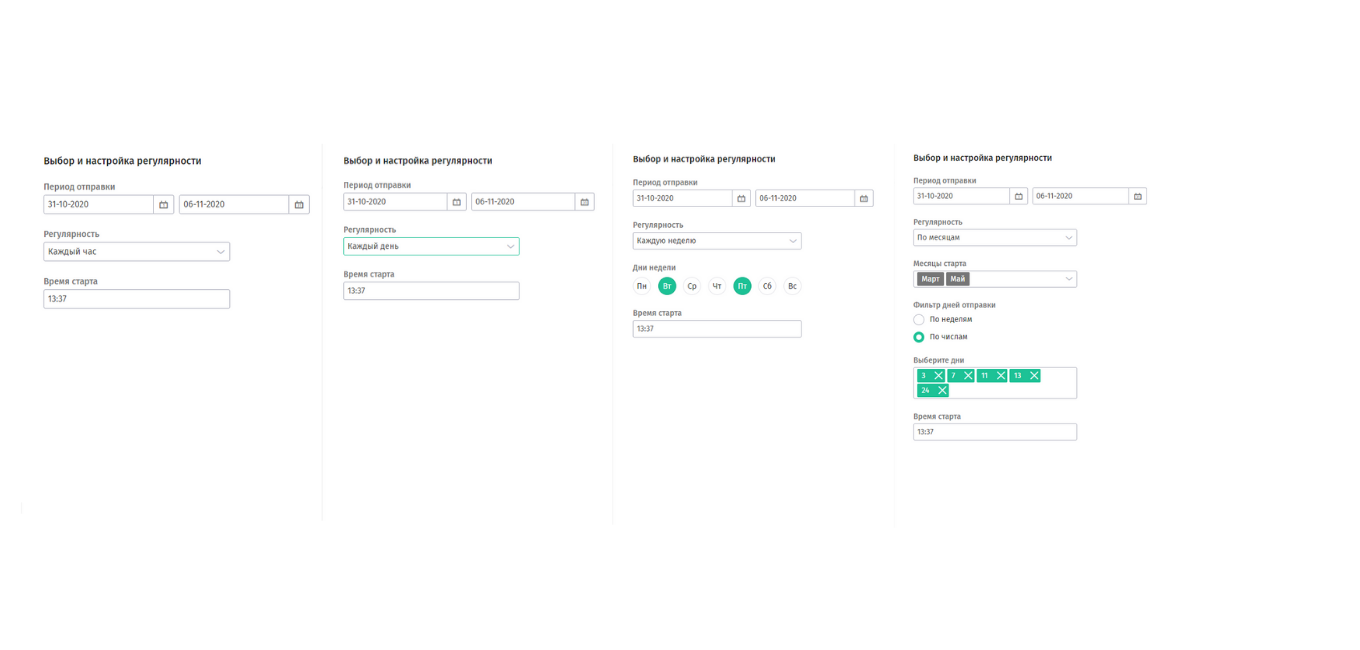Click the 13:37 time field under Каждый день
Viewport: 1360px width, 650px height.
[x=431, y=291]
